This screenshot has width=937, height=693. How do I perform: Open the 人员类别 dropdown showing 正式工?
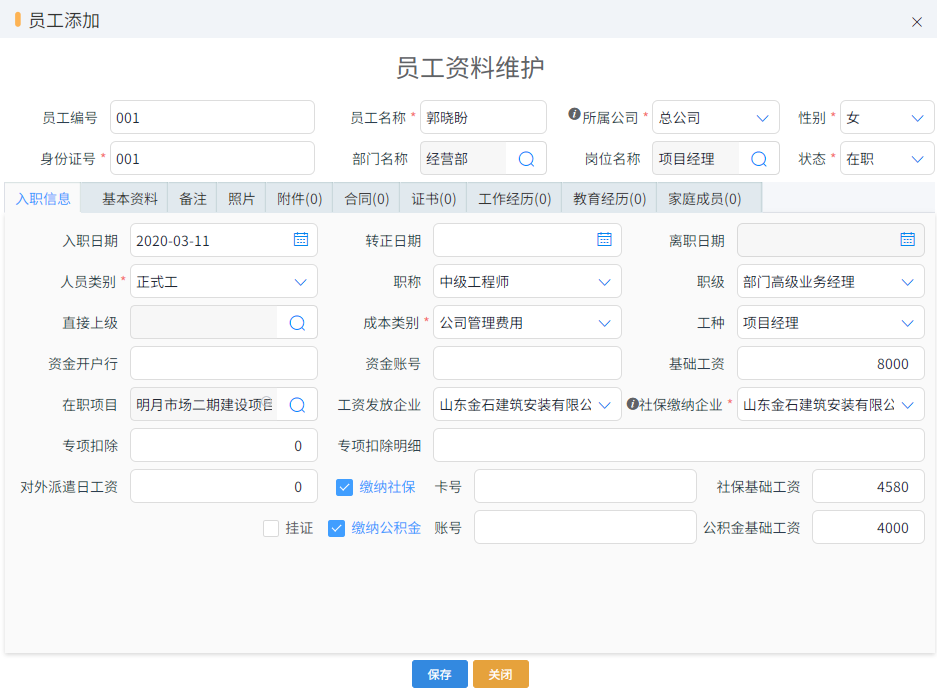point(223,281)
